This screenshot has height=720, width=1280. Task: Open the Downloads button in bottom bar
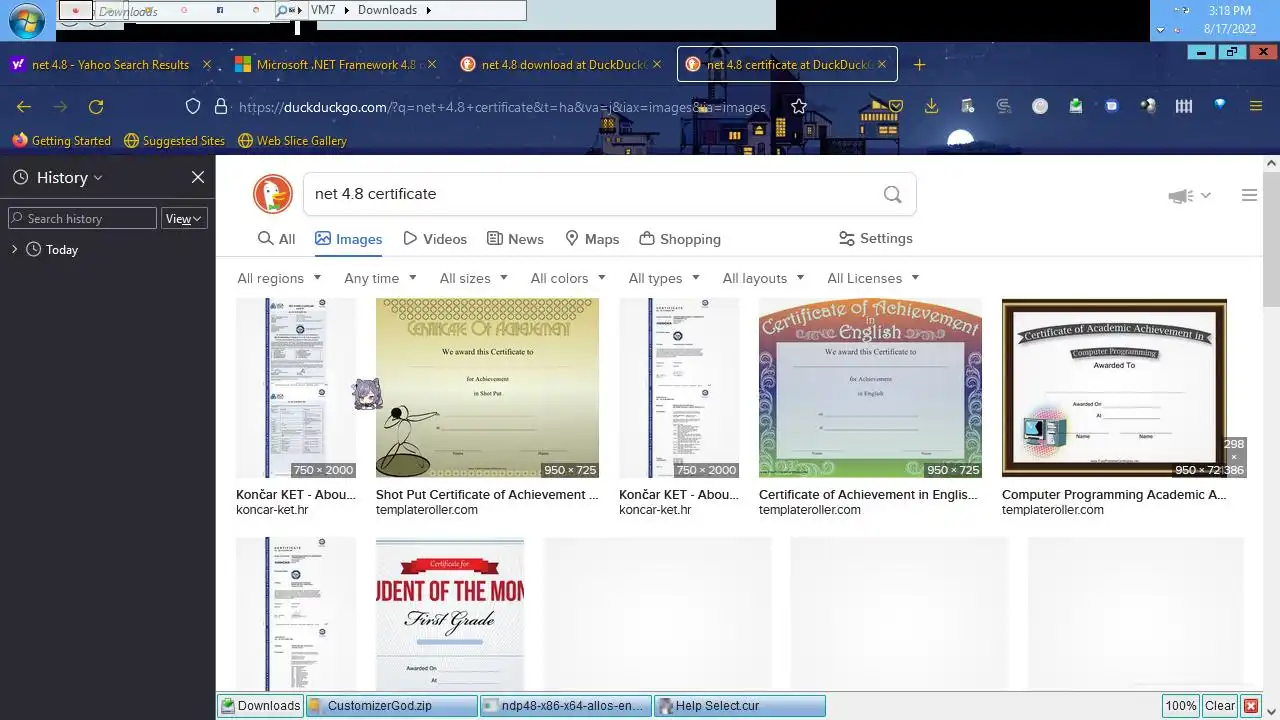[260, 706]
